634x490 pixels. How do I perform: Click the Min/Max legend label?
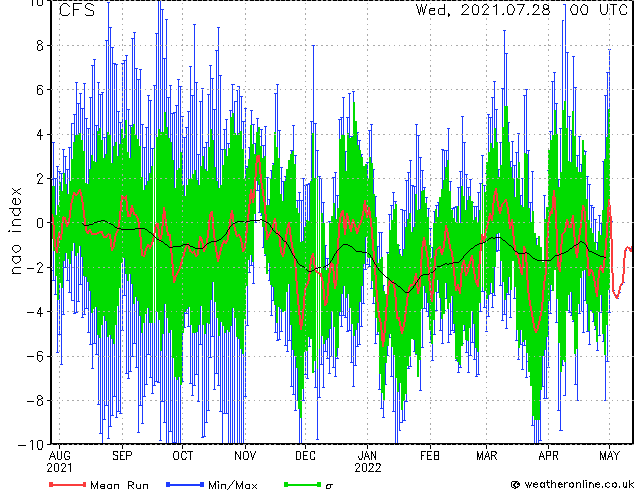[x=232, y=485]
